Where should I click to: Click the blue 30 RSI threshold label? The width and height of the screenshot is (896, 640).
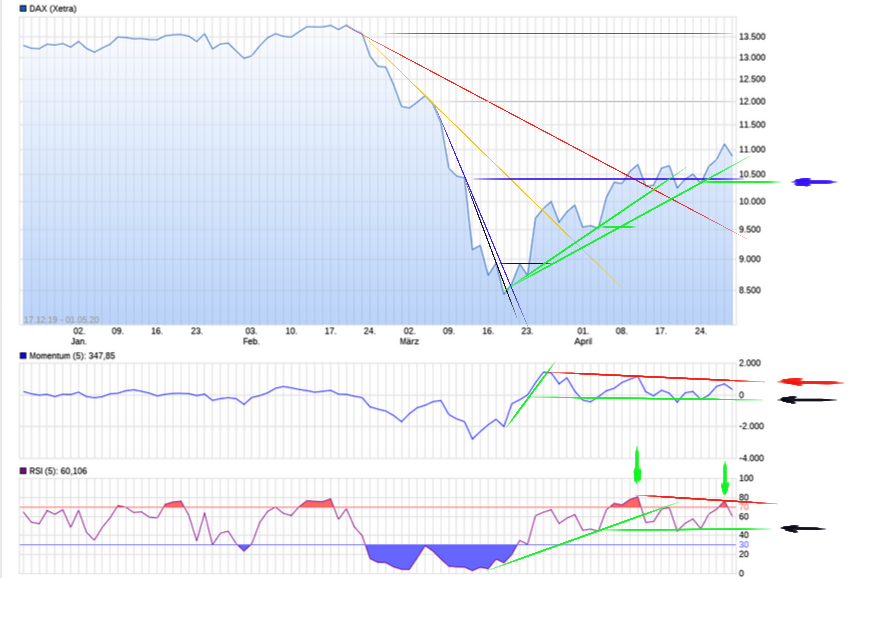point(743,545)
